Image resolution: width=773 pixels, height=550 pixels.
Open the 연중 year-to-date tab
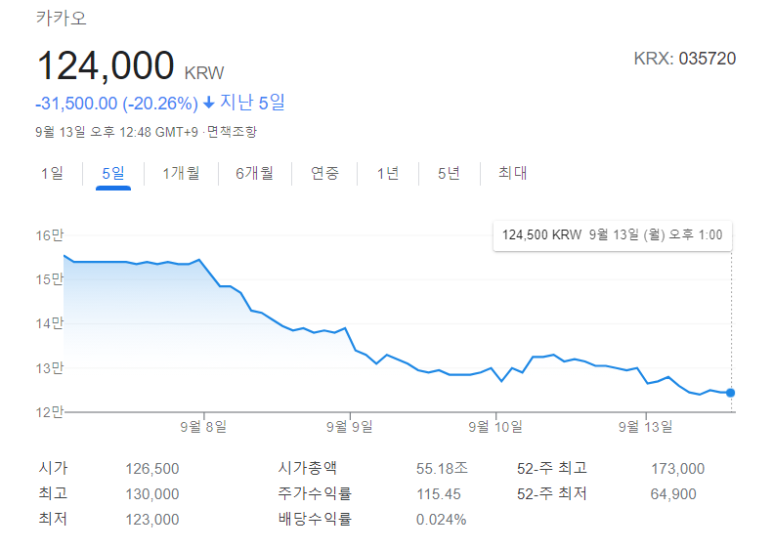click(x=325, y=173)
